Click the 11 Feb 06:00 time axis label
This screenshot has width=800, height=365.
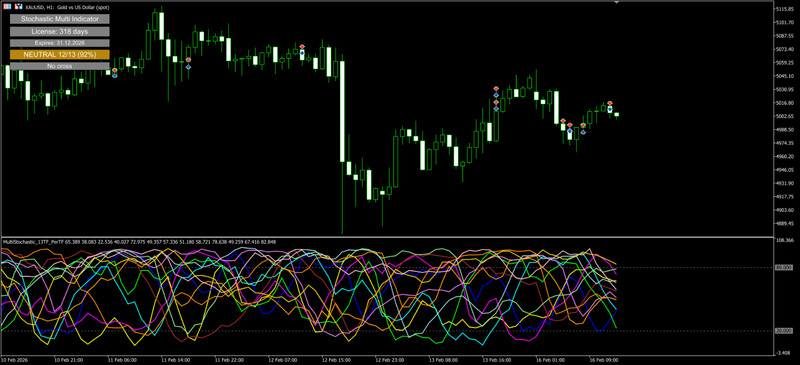click(x=121, y=360)
